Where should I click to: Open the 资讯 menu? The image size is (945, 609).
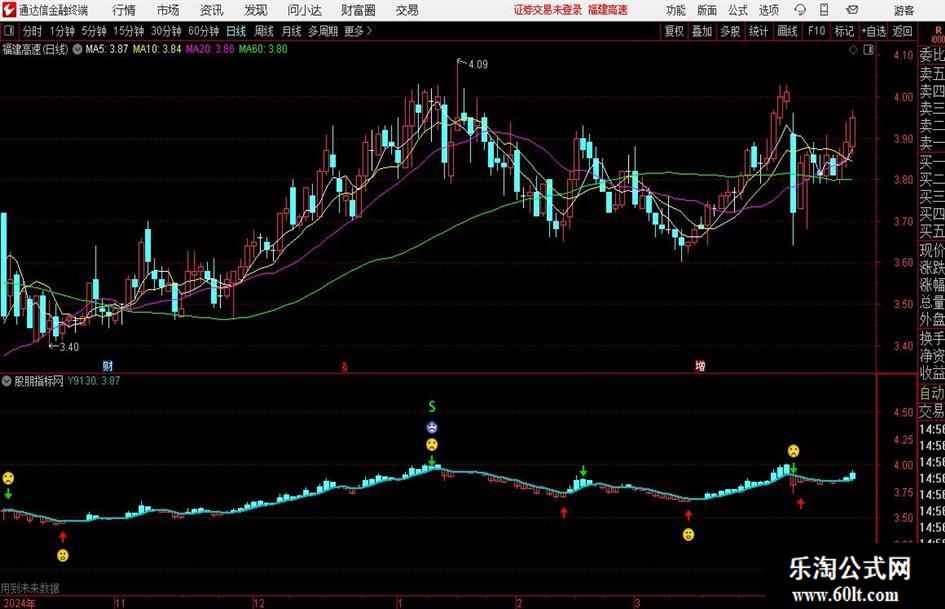[212, 10]
